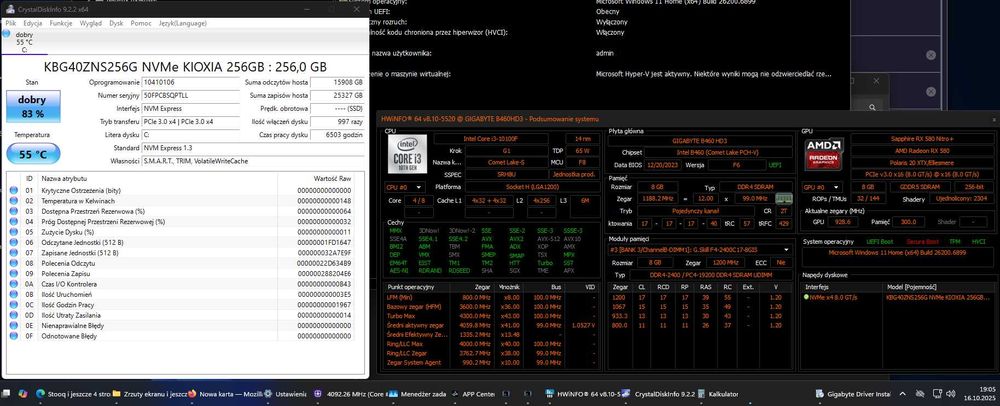Open the Firefox icon at taskbar start
Screen dimensions: 1000x406
[23, 394]
